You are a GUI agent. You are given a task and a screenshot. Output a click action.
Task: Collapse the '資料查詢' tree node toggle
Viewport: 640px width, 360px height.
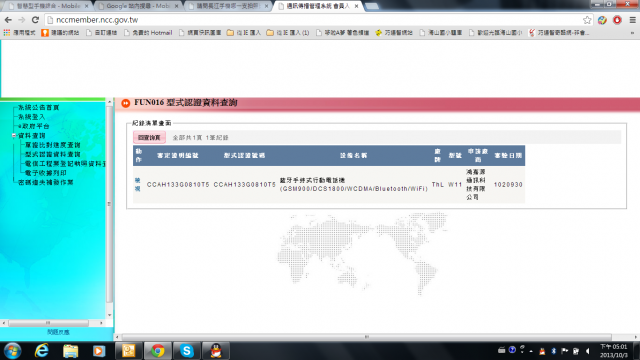click(14, 136)
